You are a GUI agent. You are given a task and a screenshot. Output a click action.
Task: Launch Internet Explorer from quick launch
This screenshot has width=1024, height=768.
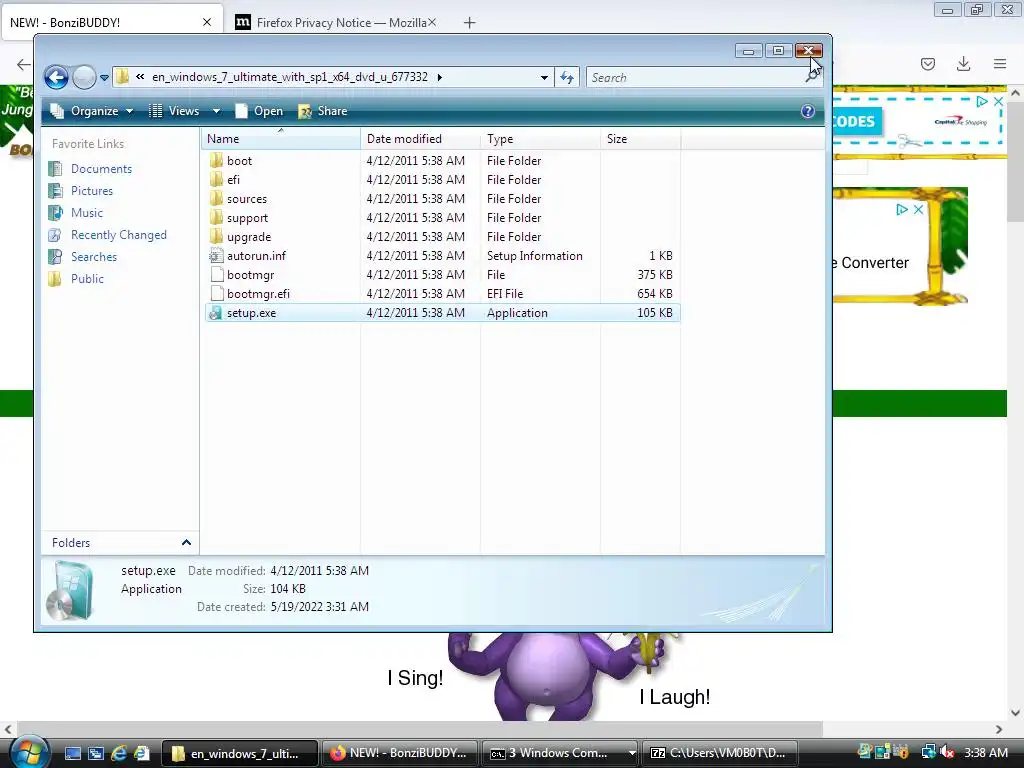(118, 754)
